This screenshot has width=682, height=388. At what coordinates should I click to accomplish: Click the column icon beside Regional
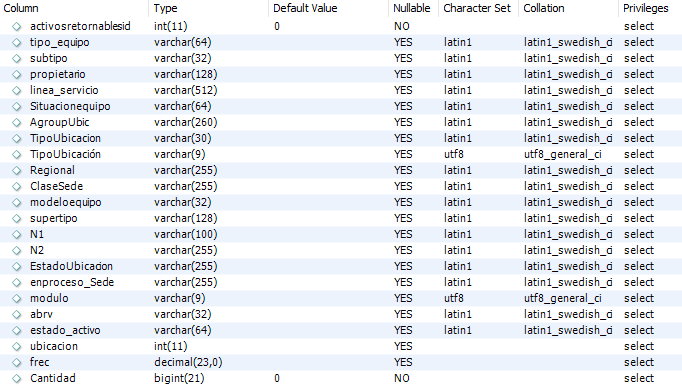tap(17, 171)
